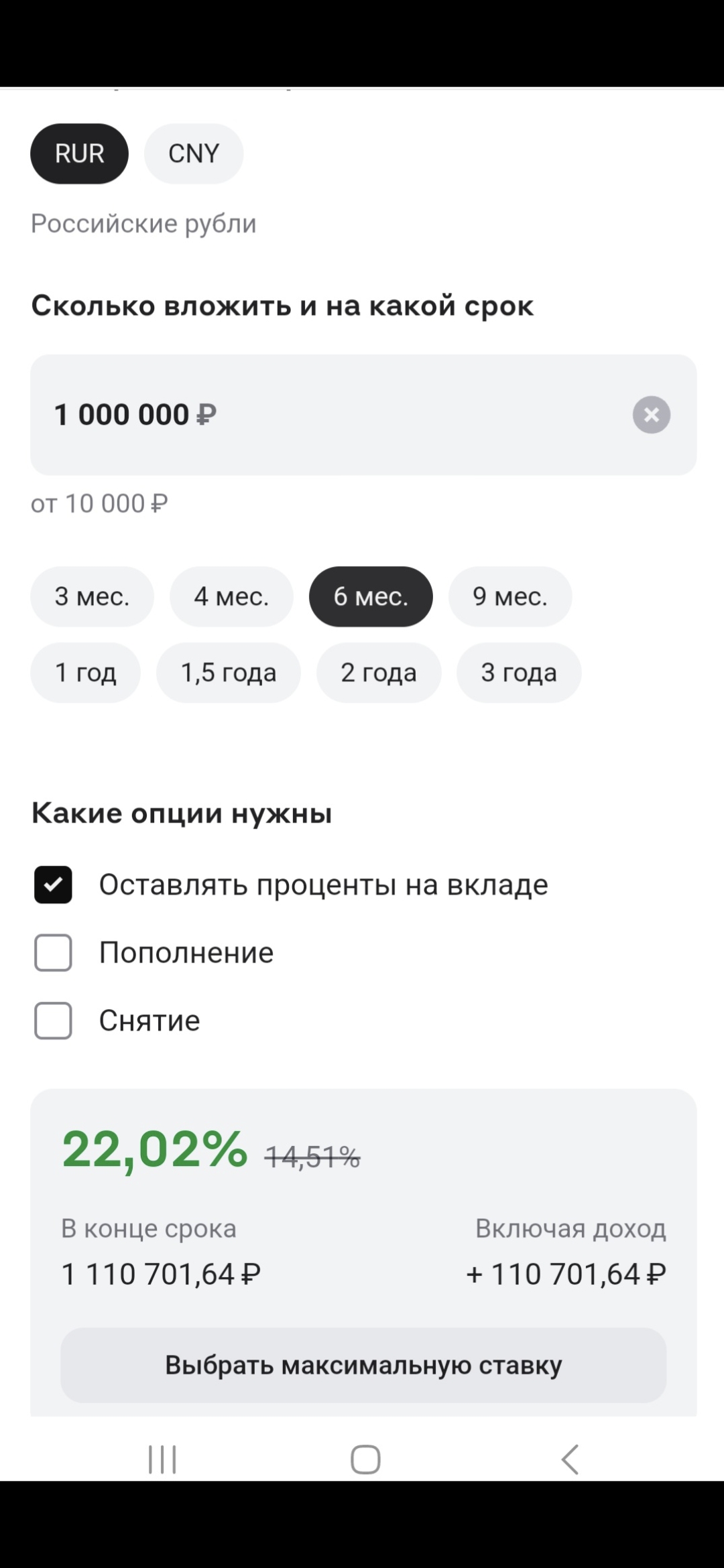This screenshot has width=724, height=1568.
Task: Open Android recent apps
Action: (162, 1459)
